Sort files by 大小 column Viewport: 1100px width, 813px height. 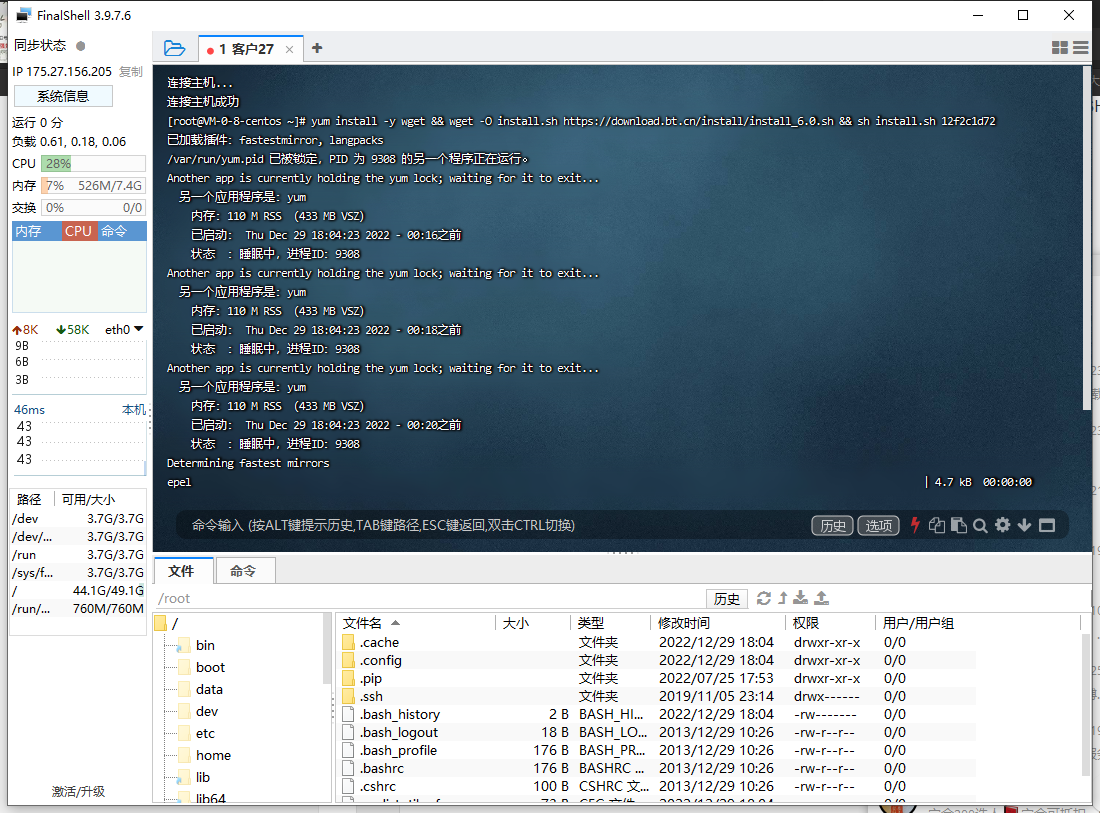click(533, 623)
